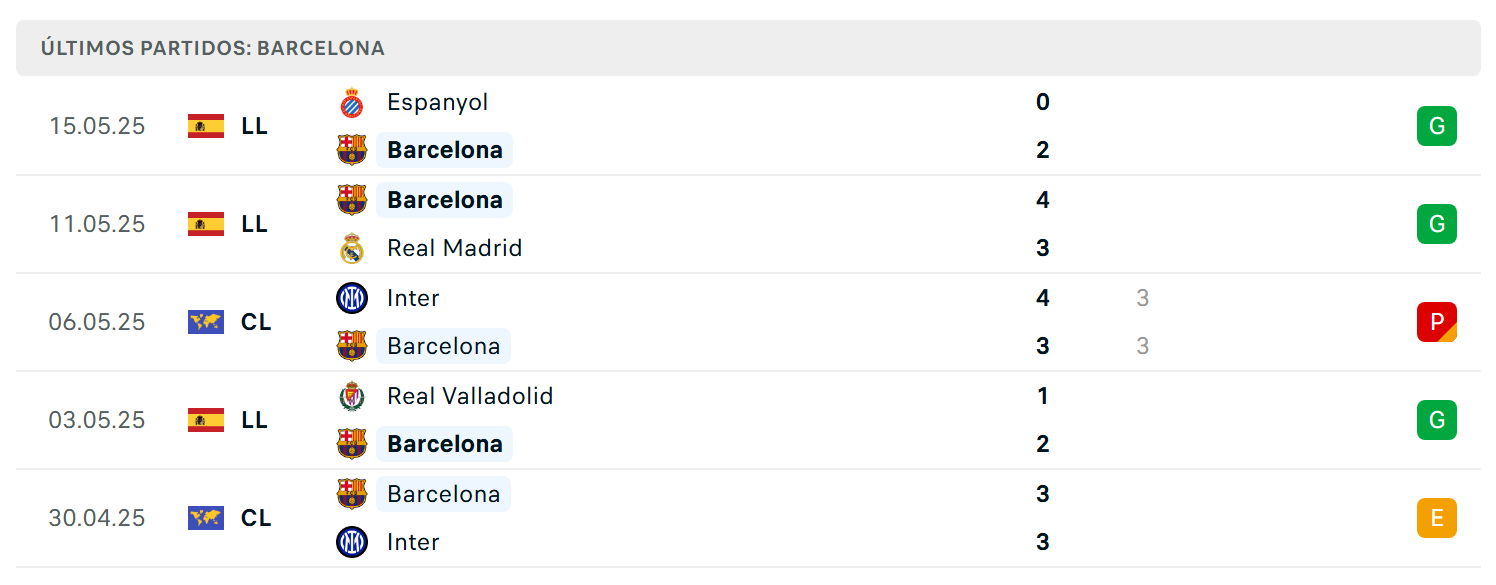Click the LL league label for 03.05.25
The image size is (1496, 585).
[x=254, y=420]
